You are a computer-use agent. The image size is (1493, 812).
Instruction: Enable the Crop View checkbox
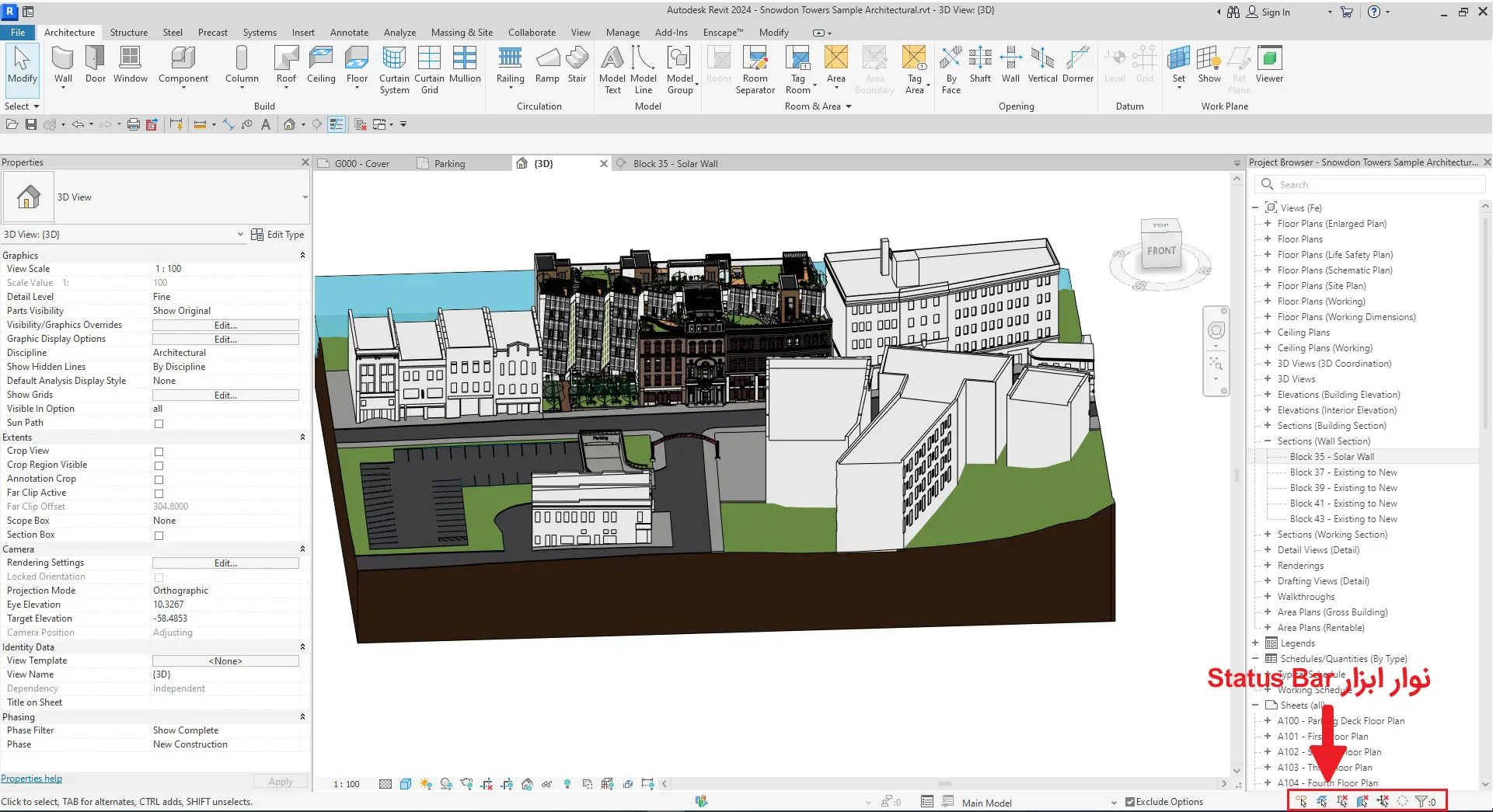click(159, 451)
